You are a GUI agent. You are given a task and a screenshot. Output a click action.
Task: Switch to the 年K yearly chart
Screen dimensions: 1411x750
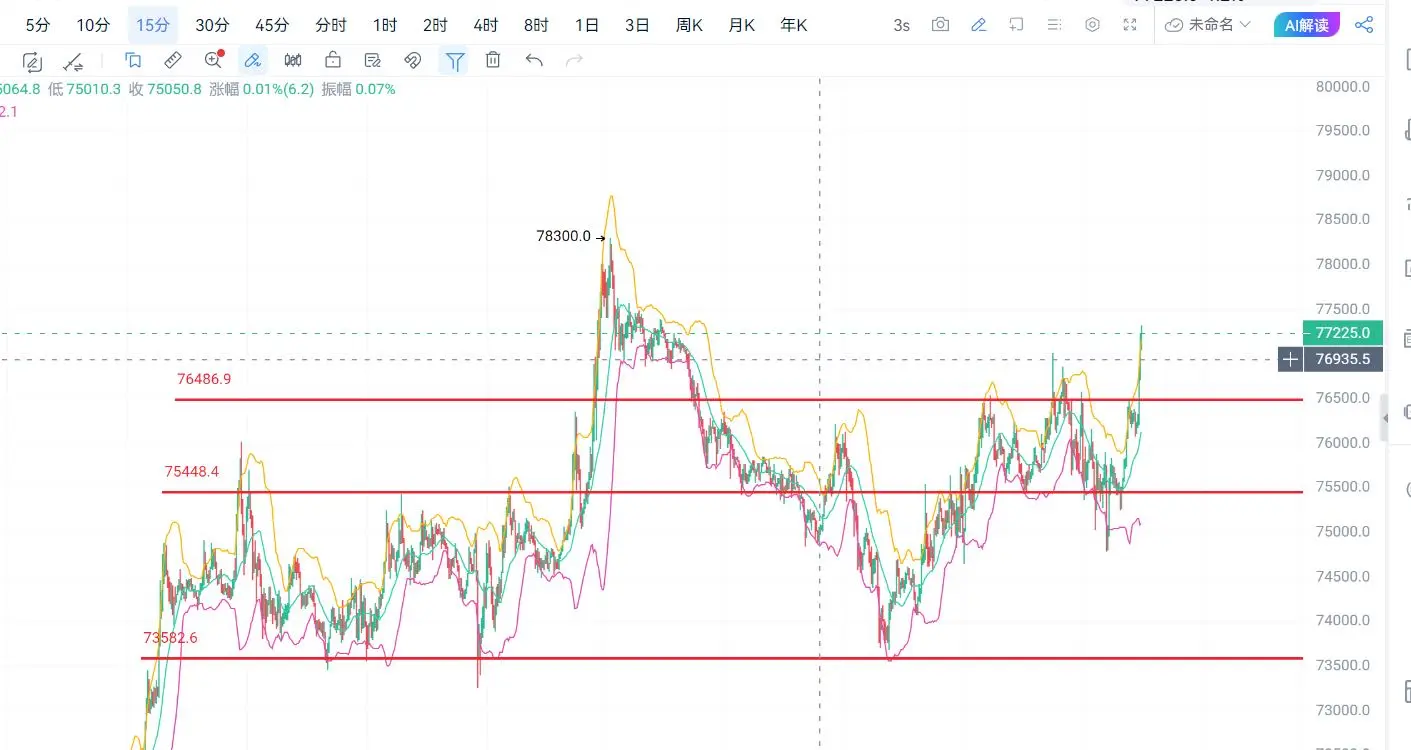click(x=794, y=25)
